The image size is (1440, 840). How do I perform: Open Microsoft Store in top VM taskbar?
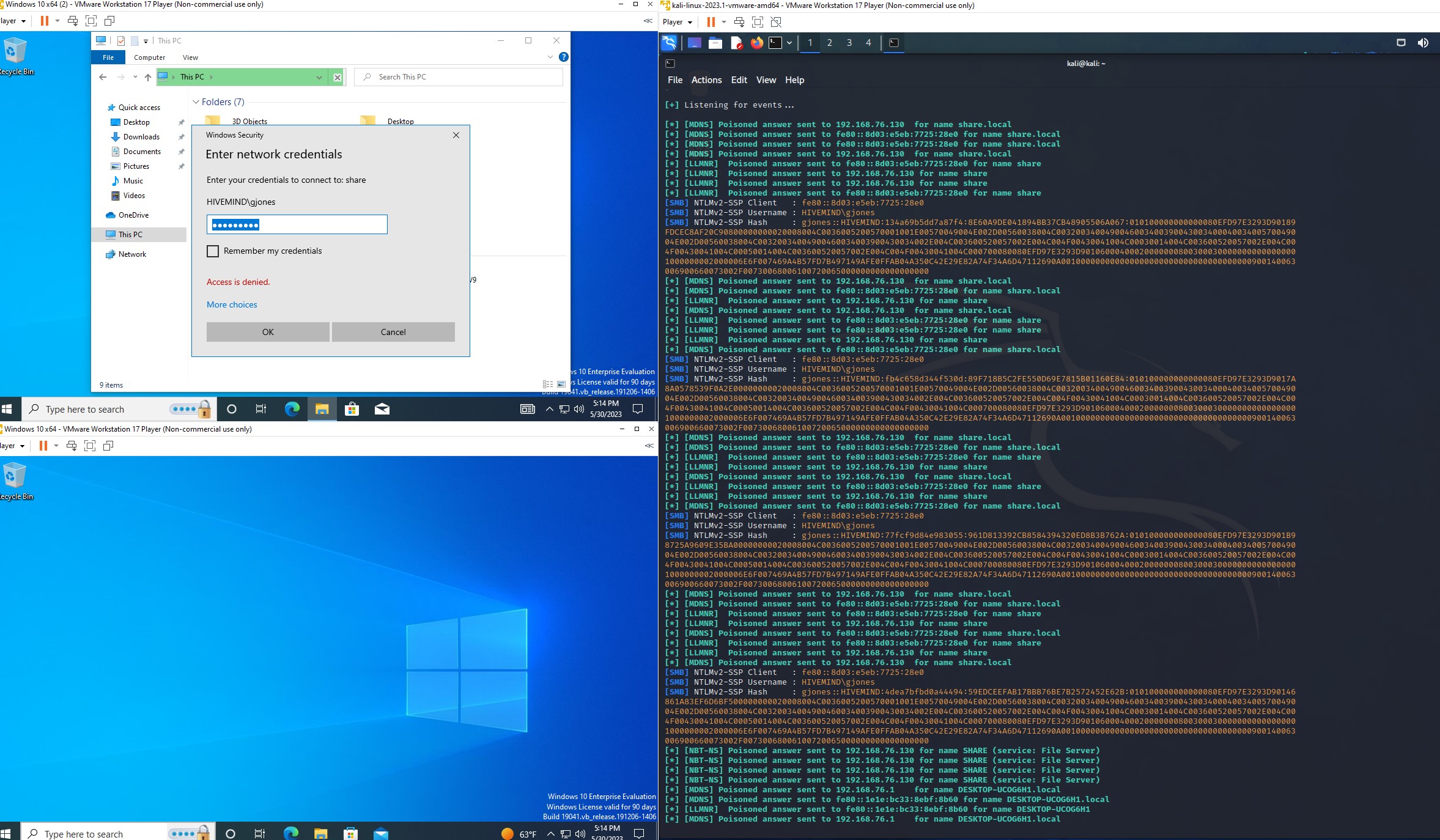tap(352, 409)
